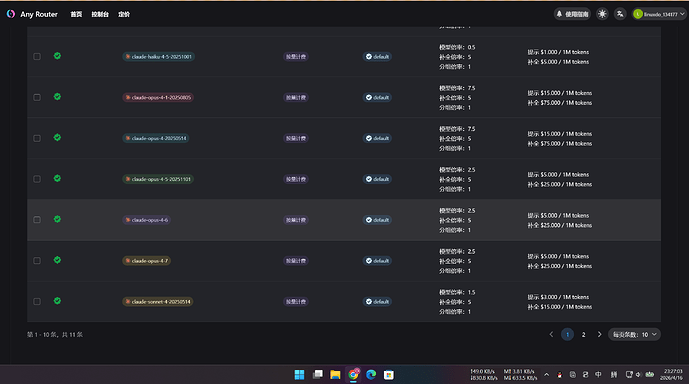Click green status check for claude-sonnet-4-20250514
The image size is (689, 384).
[x=57, y=301]
